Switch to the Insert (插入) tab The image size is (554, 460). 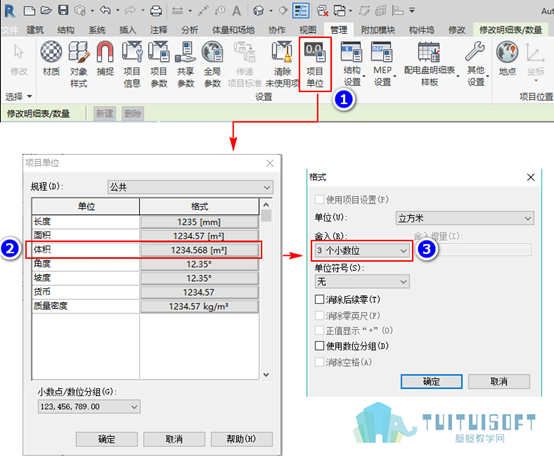[x=128, y=30]
